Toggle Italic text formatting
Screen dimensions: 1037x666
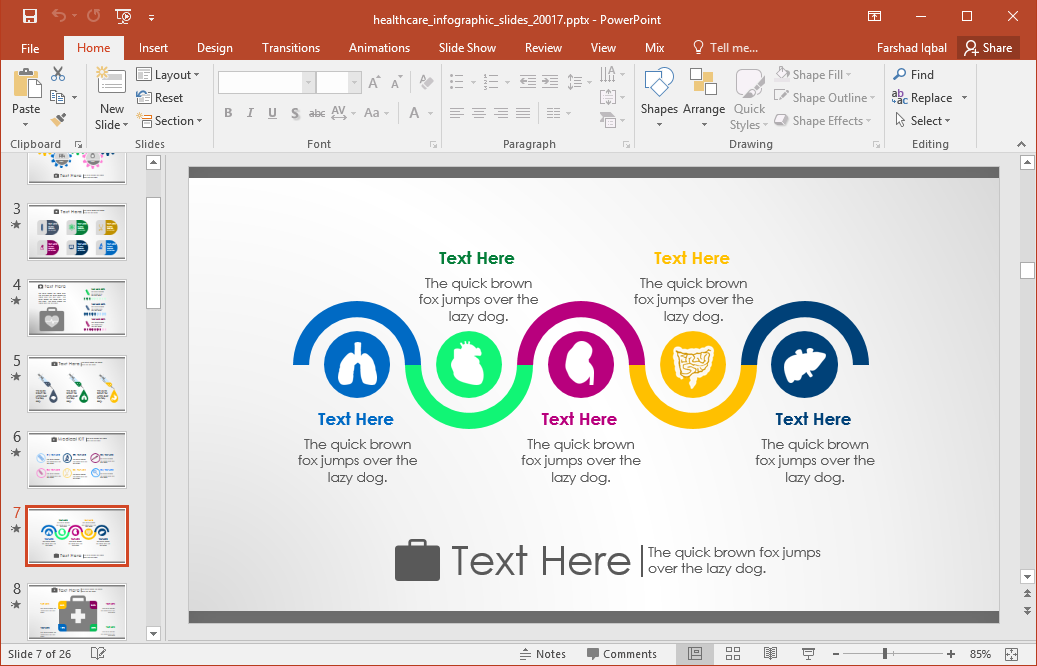click(250, 113)
